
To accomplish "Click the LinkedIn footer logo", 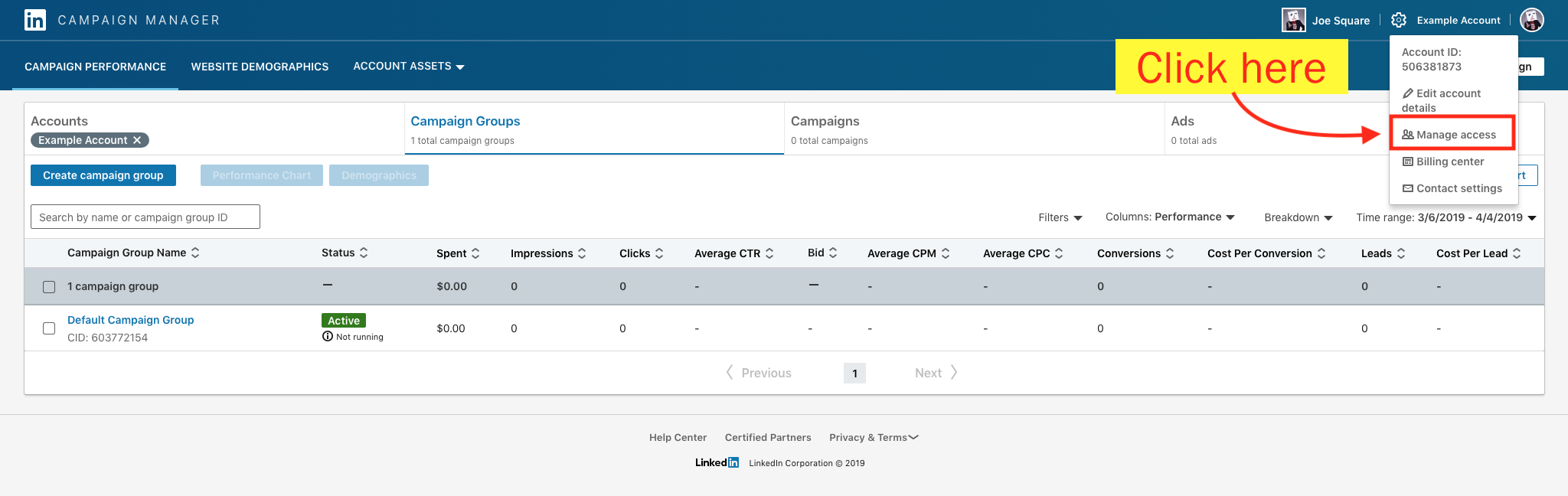I will click(717, 462).
